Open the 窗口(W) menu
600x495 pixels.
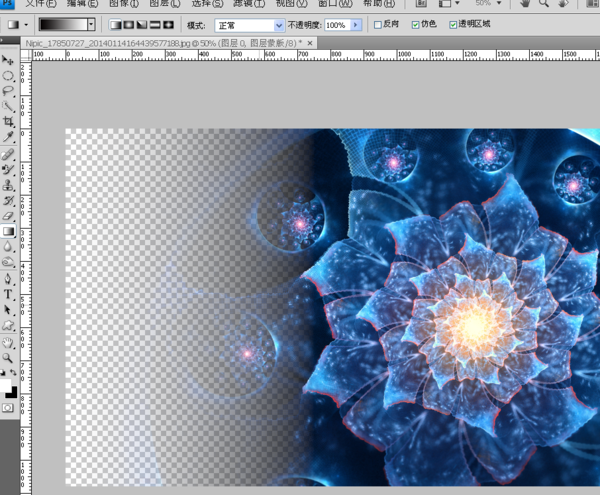click(335, 4)
